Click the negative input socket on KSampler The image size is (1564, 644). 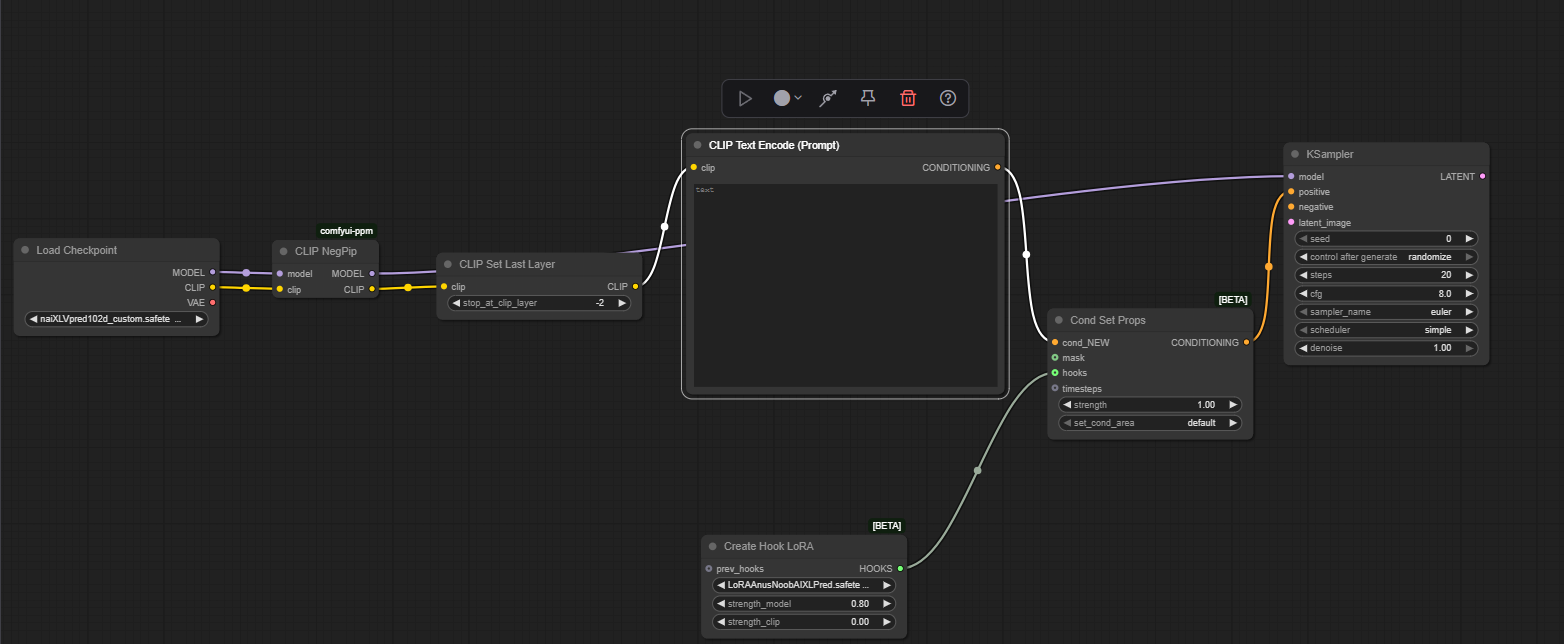click(1291, 207)
